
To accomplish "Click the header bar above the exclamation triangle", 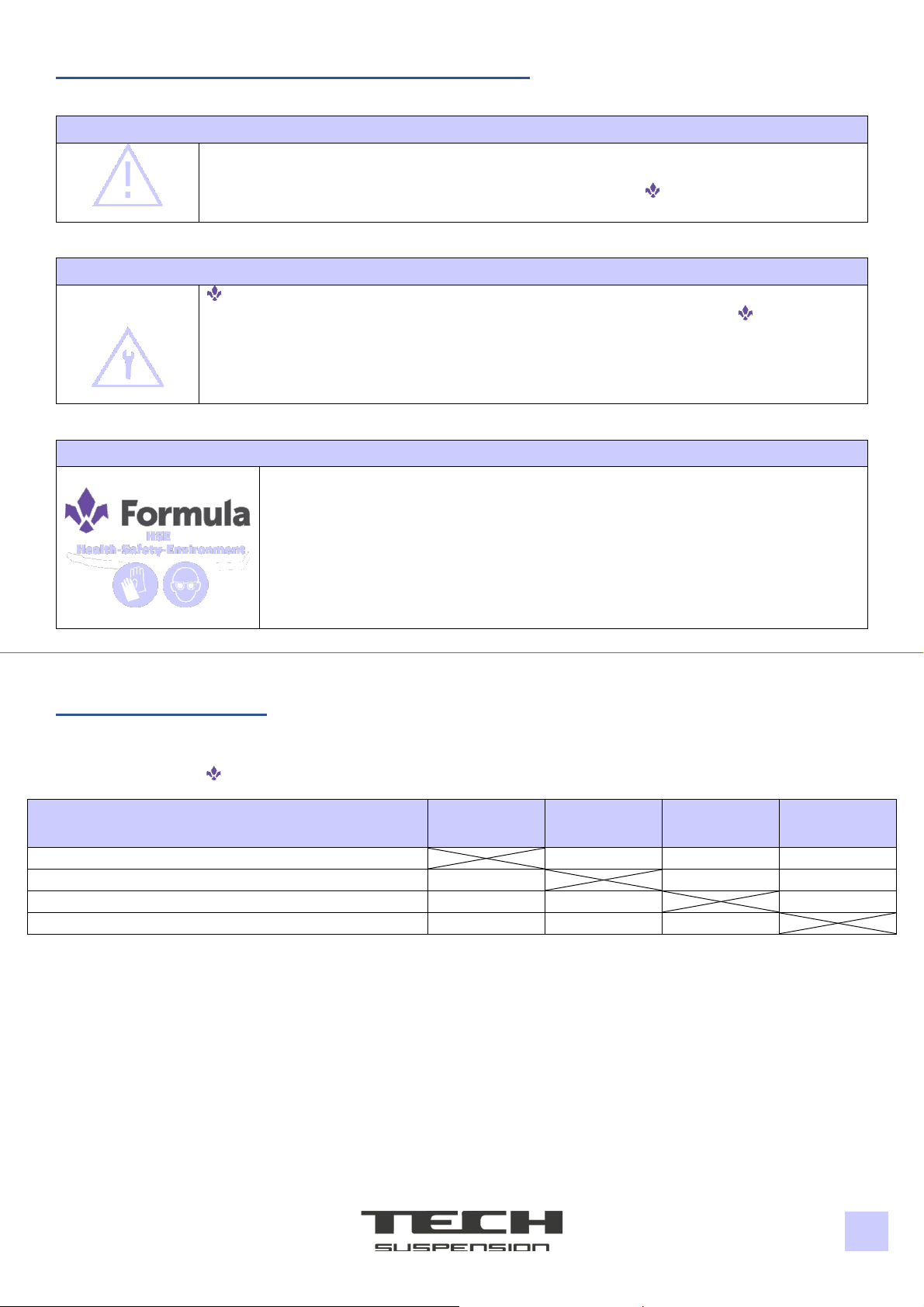I will pyautogui.click(x=462, y=130).
